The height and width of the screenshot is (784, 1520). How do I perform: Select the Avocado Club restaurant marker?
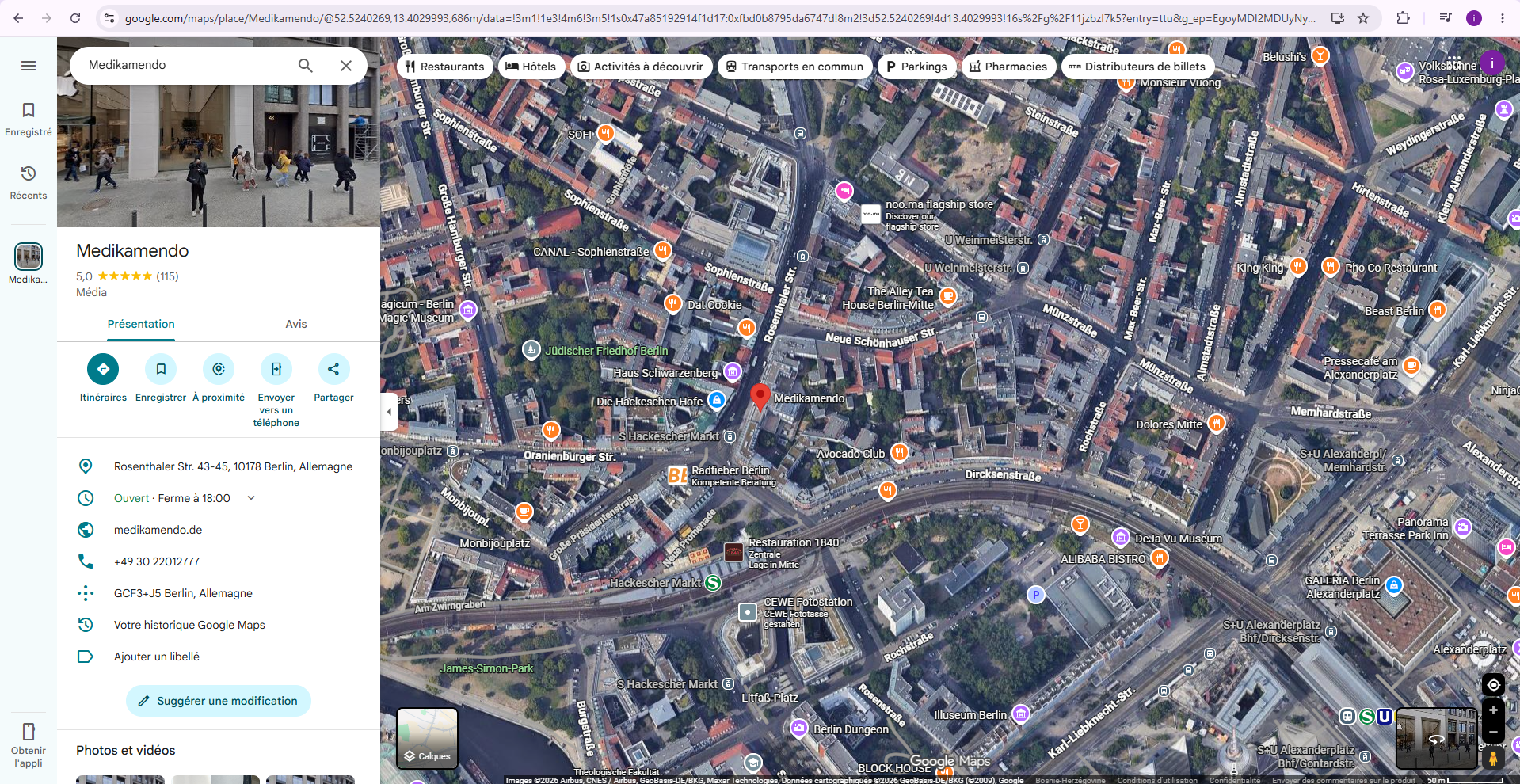pos(899,453)
